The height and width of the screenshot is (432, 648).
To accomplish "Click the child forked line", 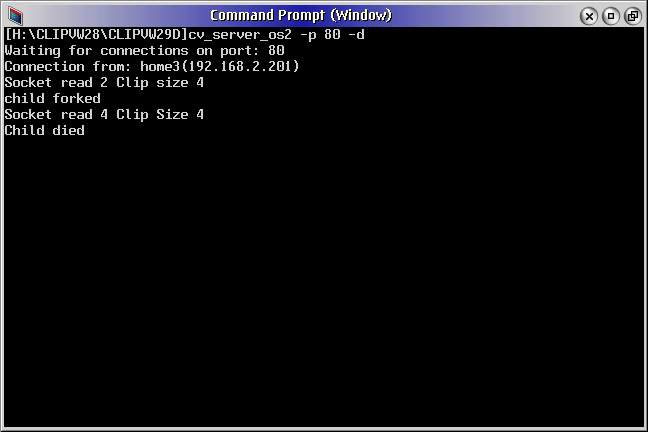I will click(x=52, y=98).
